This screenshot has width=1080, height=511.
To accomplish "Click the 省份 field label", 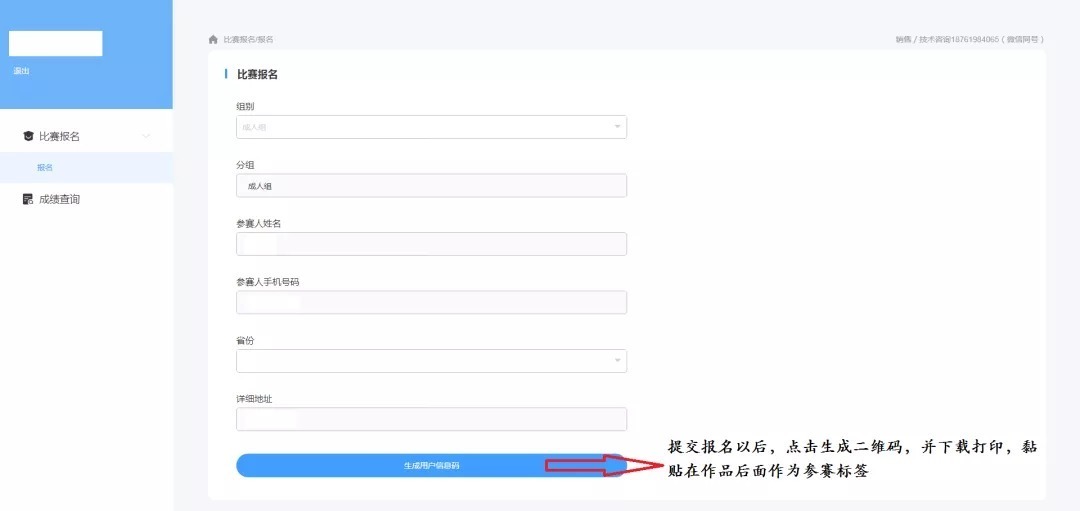I will (246, 340).
